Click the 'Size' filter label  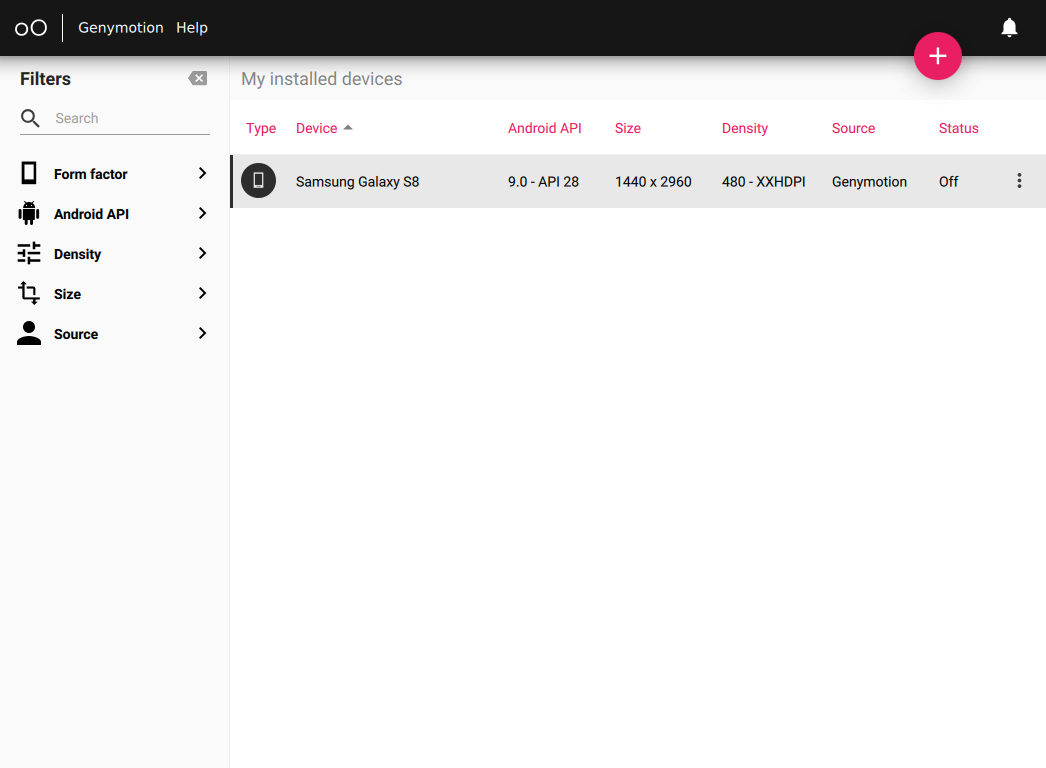tap(67, 294)
